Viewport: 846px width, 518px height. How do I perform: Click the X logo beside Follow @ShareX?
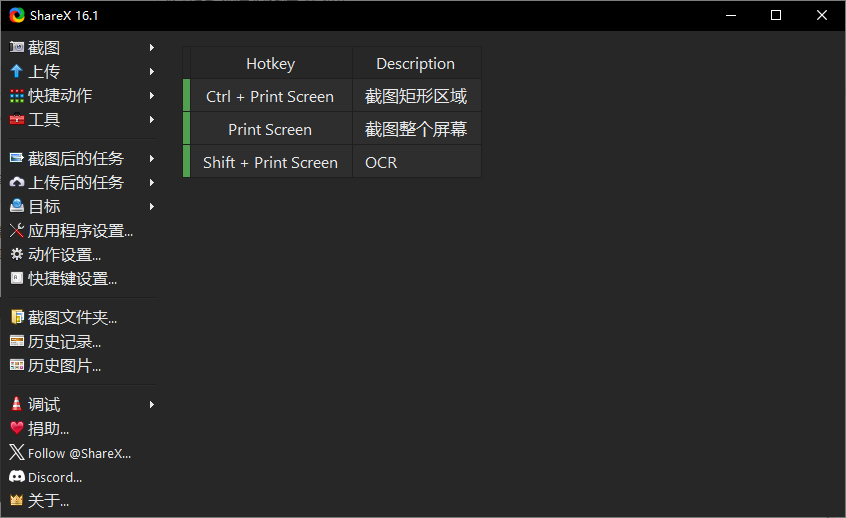pos(16,453)
